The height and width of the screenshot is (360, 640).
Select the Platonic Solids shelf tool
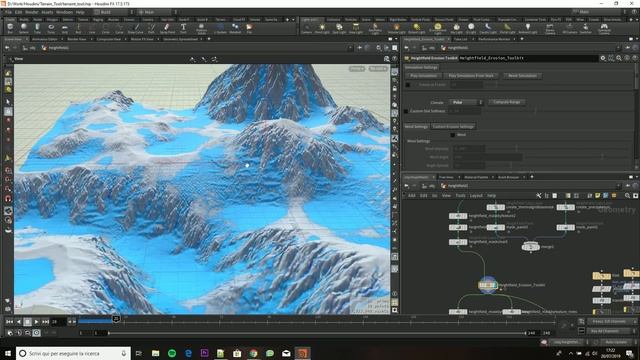[201, 28]
